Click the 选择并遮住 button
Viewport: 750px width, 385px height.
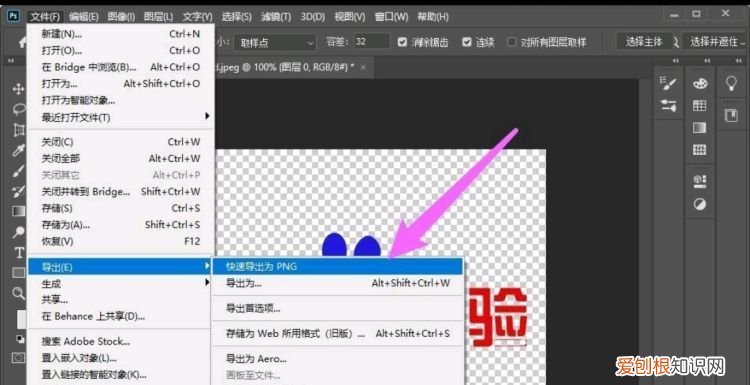[x=715, y=42]
